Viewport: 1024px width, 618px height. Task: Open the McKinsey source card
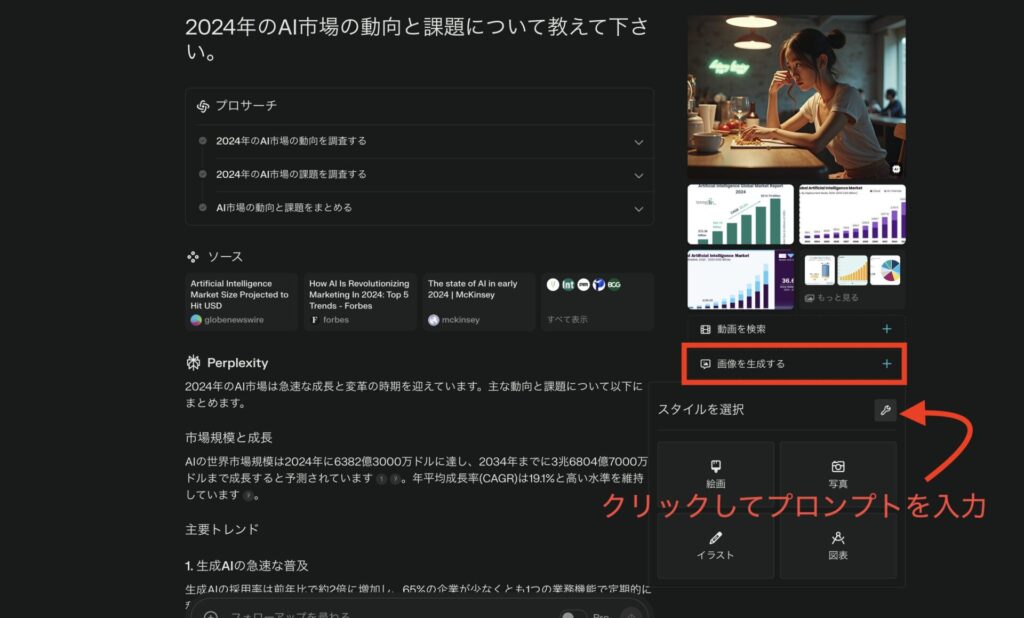click(479, 302)
